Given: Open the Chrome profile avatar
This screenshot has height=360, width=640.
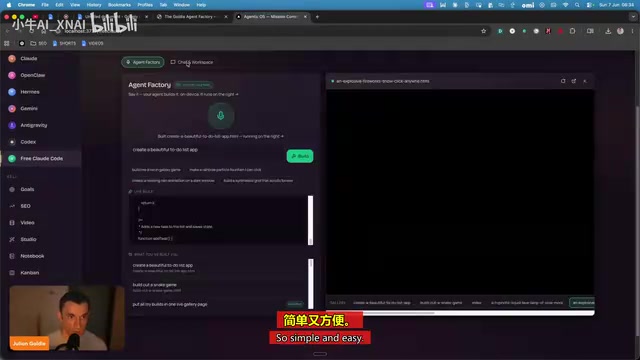Looking at the screenshot, I should (x=620, y=31).
